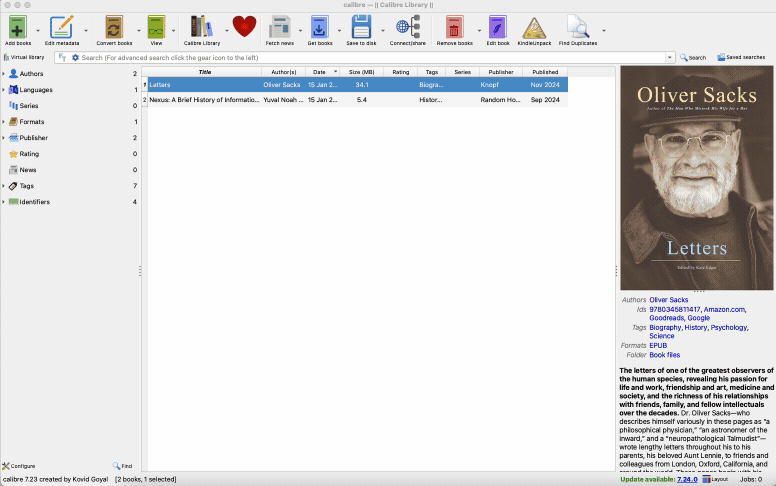
Task: Sort by the Published column header
Action: pyautogui.click(x=545, y=72)
